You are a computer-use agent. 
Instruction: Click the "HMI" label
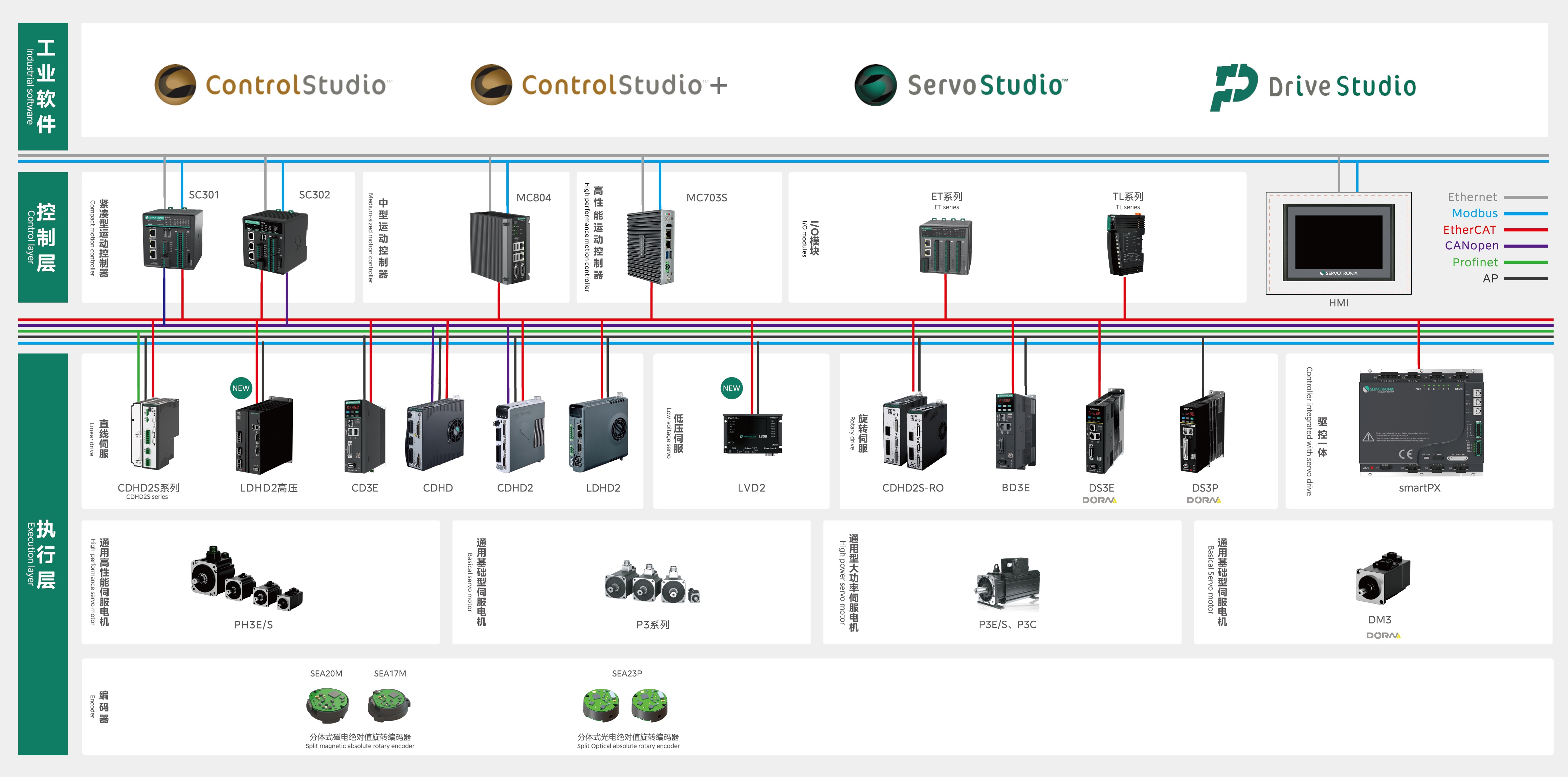[1339, 303]
